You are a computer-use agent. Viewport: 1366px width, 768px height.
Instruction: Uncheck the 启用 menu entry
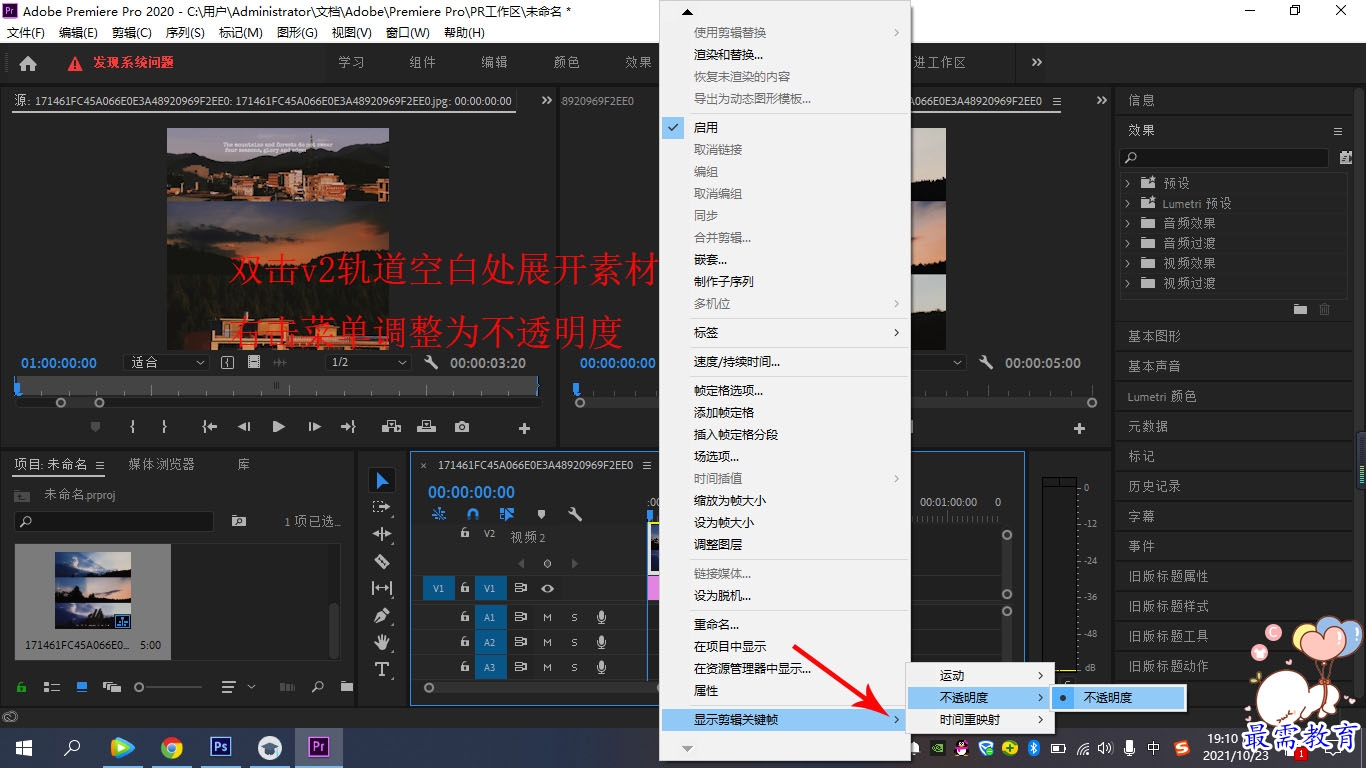pyautogui.click(x=784, y=128)
